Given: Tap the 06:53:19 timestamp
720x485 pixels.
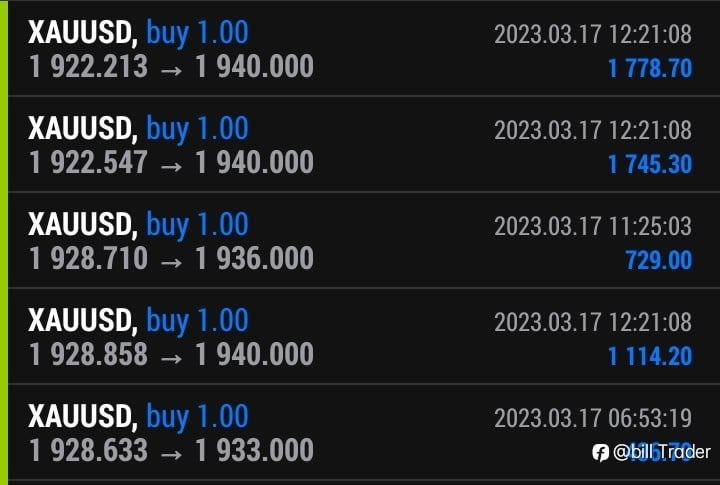Looking at the screenshot, I should pos(650,418).
